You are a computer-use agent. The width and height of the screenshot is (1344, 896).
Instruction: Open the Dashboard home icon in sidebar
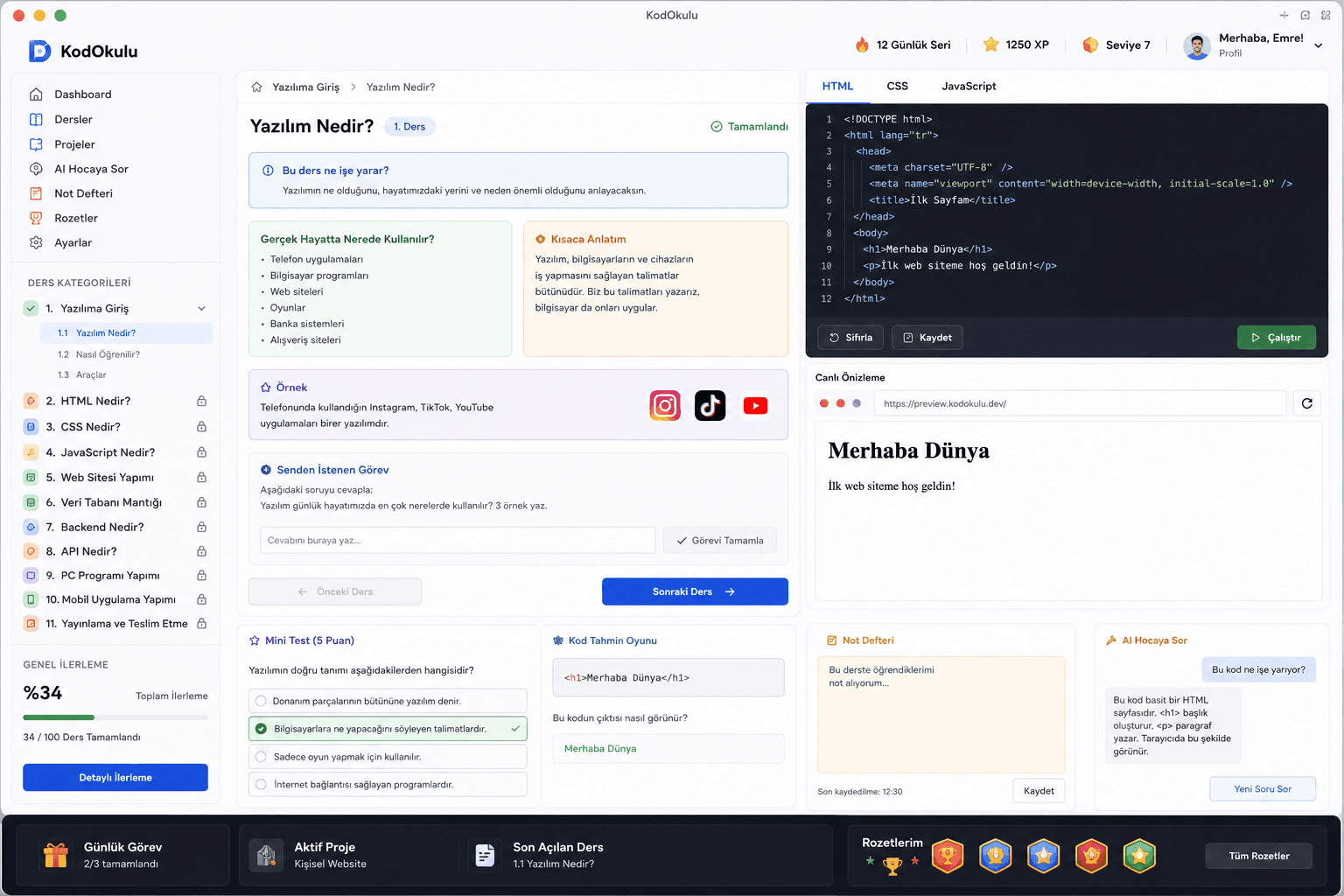[36, 94]
